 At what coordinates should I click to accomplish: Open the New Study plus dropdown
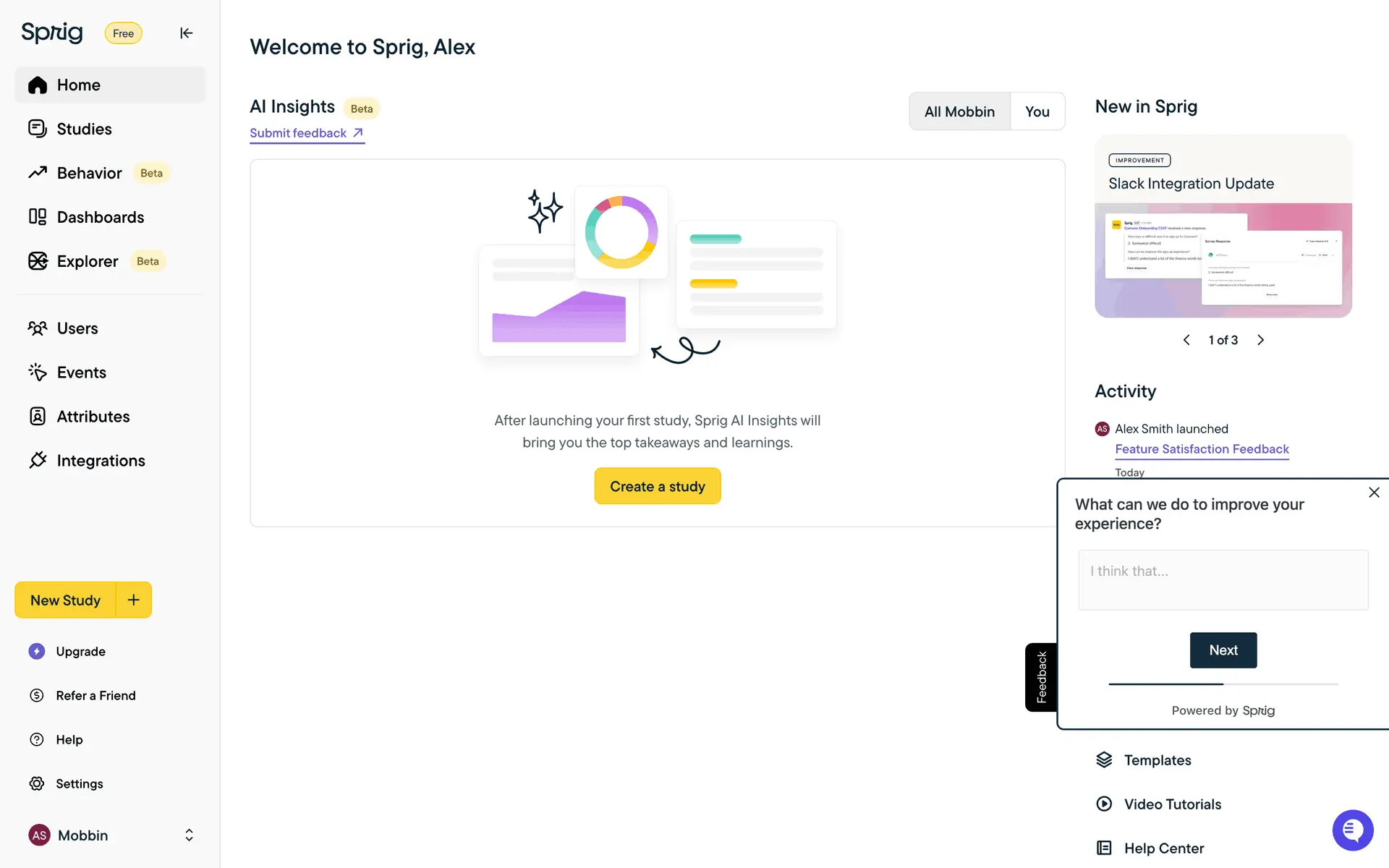click(x=134, y=600)
